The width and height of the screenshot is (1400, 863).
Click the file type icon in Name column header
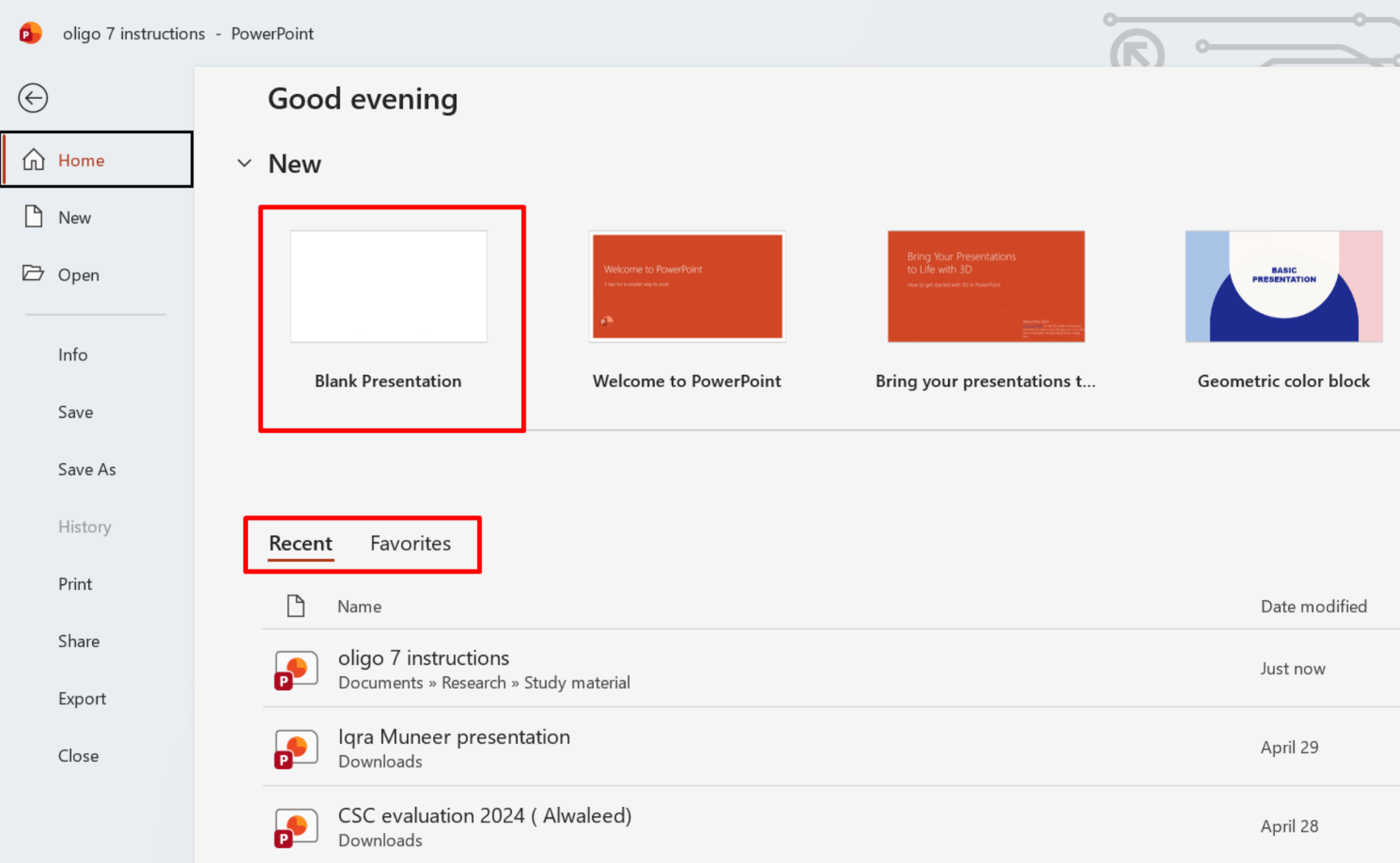[296, 606]
